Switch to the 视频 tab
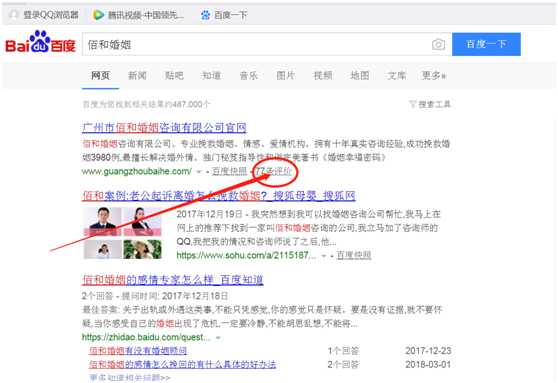The width and height of the screenshot is (558, 383). [323, 75]
